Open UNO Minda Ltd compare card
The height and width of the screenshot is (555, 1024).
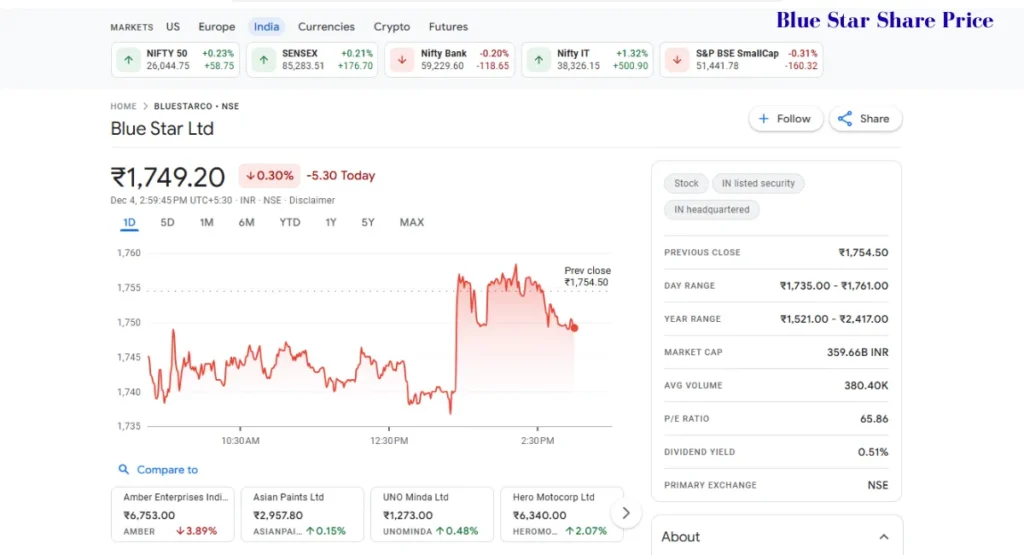pyautogui.click(x=432, y=514)
